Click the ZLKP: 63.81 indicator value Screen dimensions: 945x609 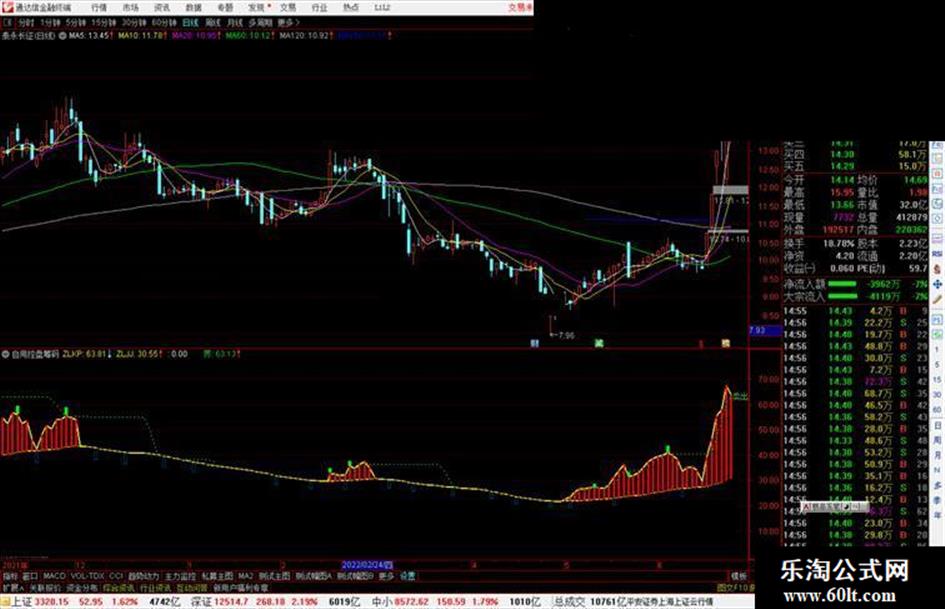pyautogui.click(x=87, y=355)
